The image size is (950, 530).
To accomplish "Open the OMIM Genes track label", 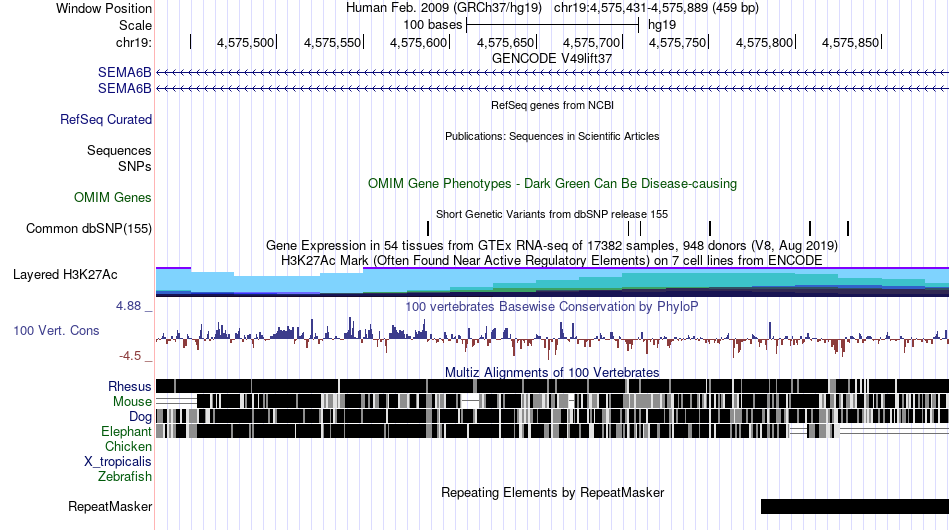I will (113, 197).
